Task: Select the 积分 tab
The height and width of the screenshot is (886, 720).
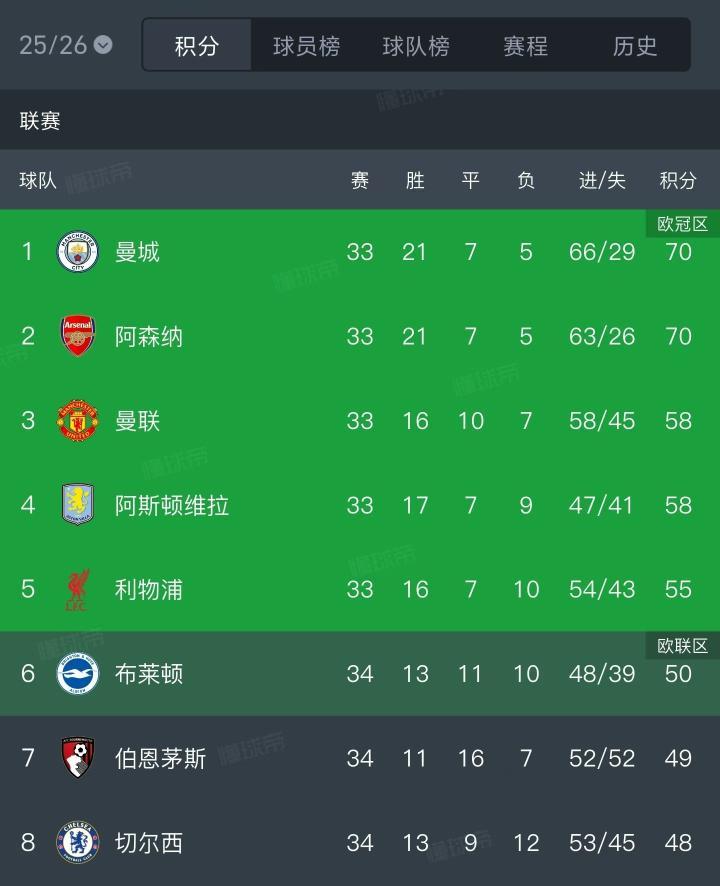Action: pos(196,46)
